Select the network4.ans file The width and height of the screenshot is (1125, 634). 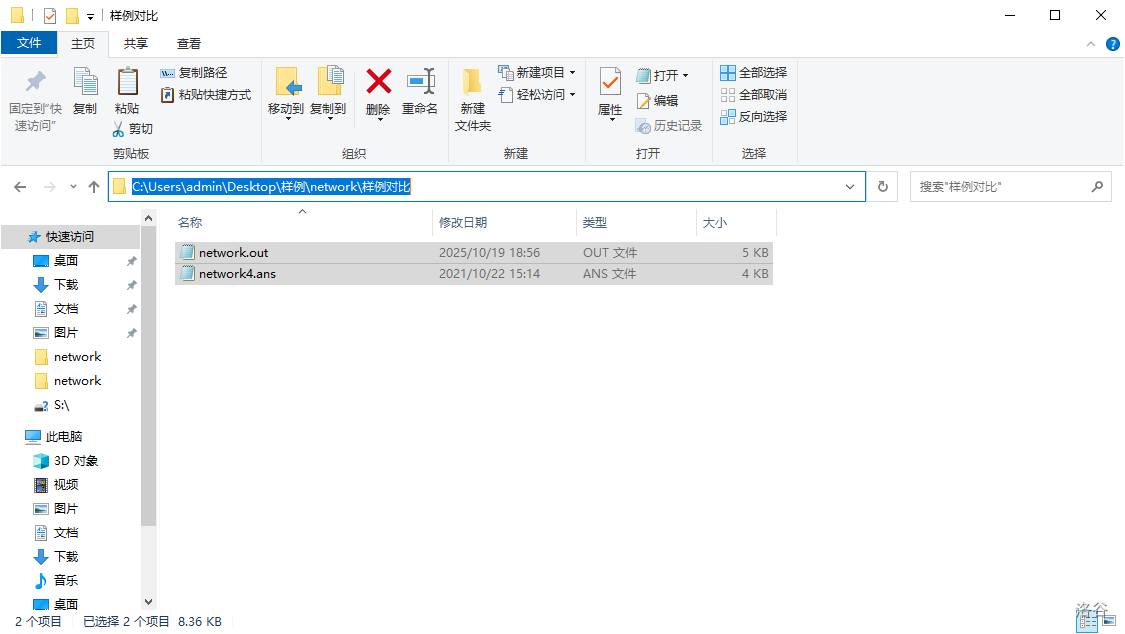(237, 274)
